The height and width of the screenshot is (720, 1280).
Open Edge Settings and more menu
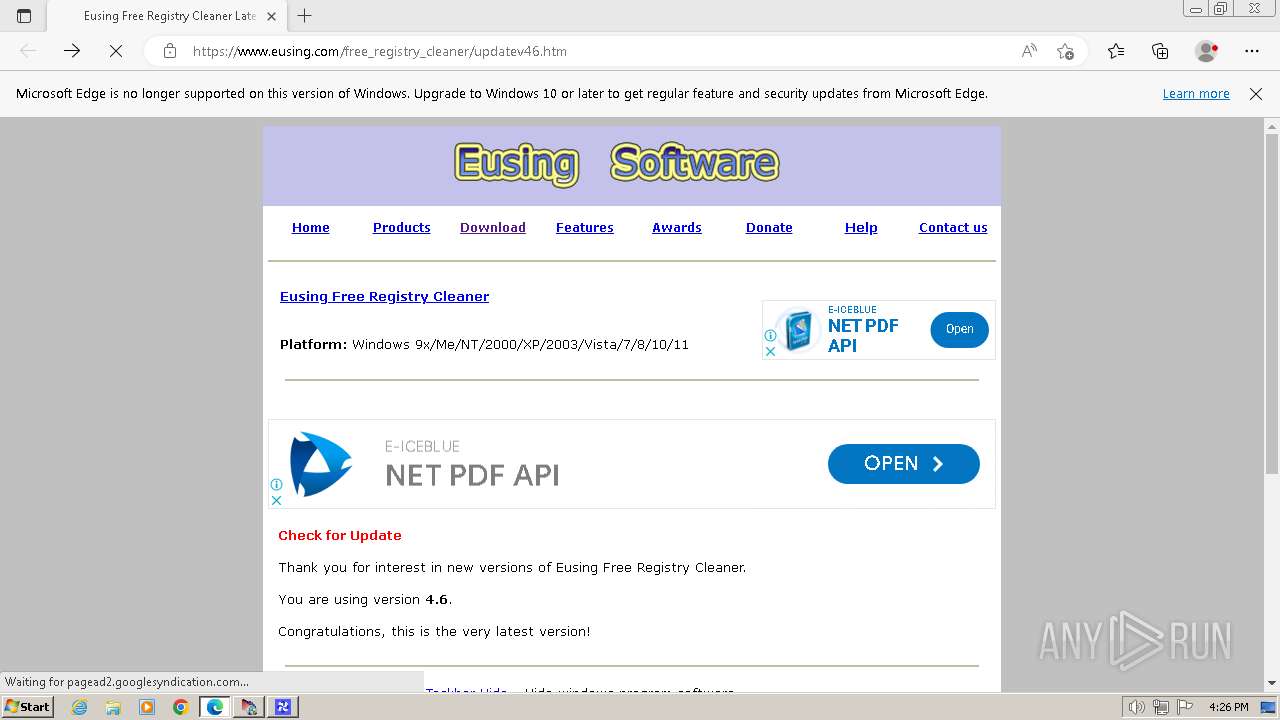point(1252,51)
